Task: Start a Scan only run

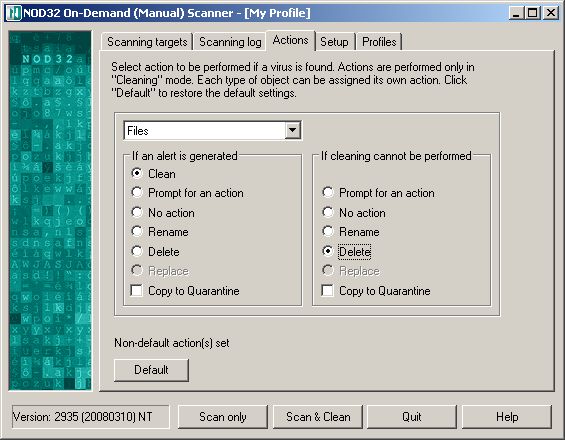Action: click(x=223, y=417)
